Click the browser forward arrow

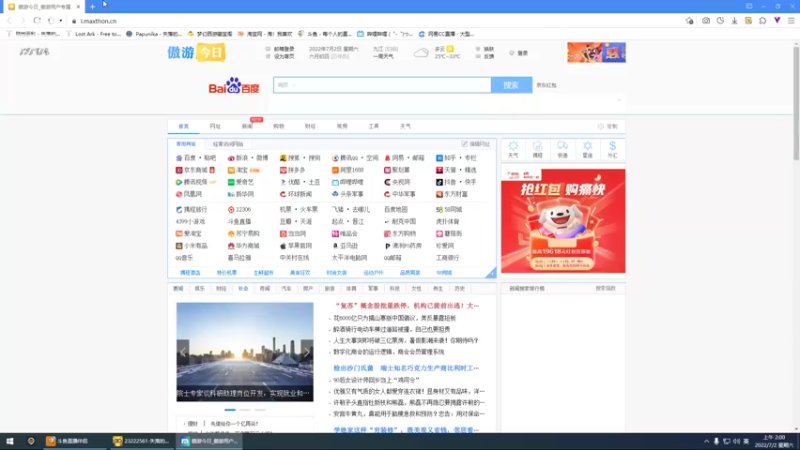point(22,21)
